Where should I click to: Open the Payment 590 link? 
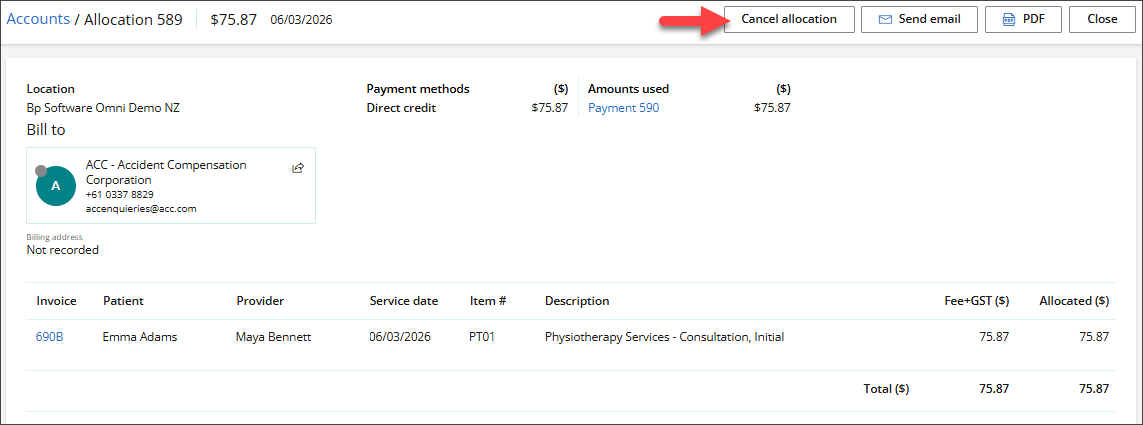623,108
